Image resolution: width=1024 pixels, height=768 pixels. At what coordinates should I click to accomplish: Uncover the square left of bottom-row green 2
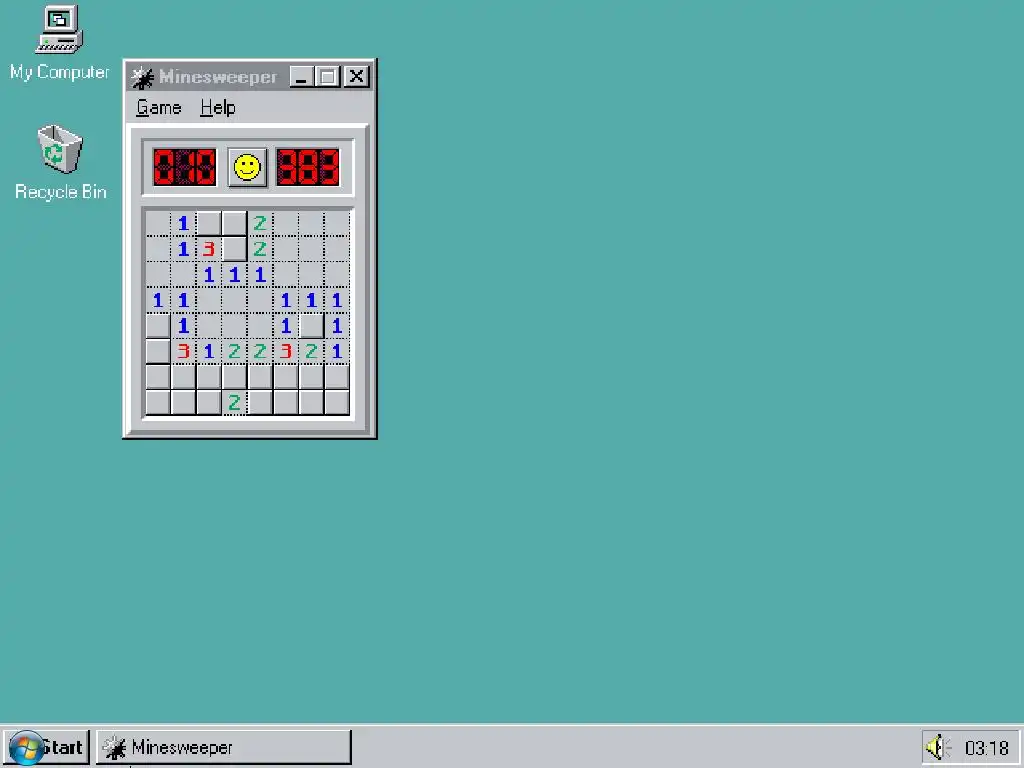tap(209, 402)
